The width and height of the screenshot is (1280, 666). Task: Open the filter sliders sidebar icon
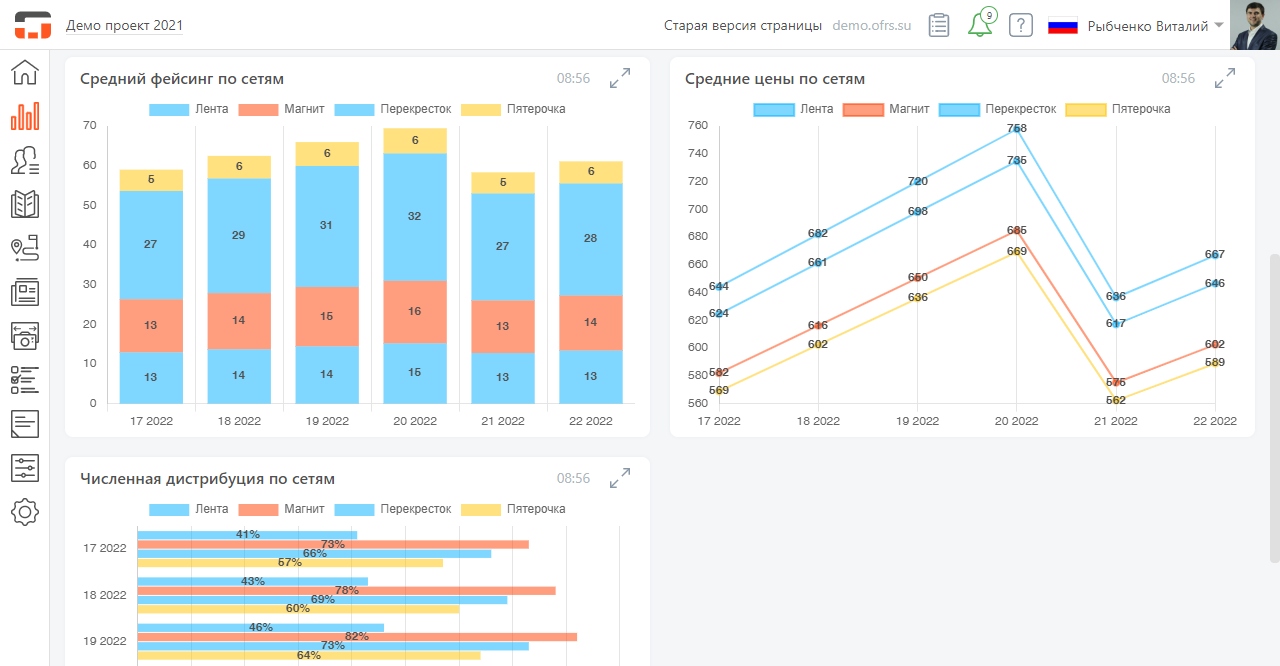point(24,467)
